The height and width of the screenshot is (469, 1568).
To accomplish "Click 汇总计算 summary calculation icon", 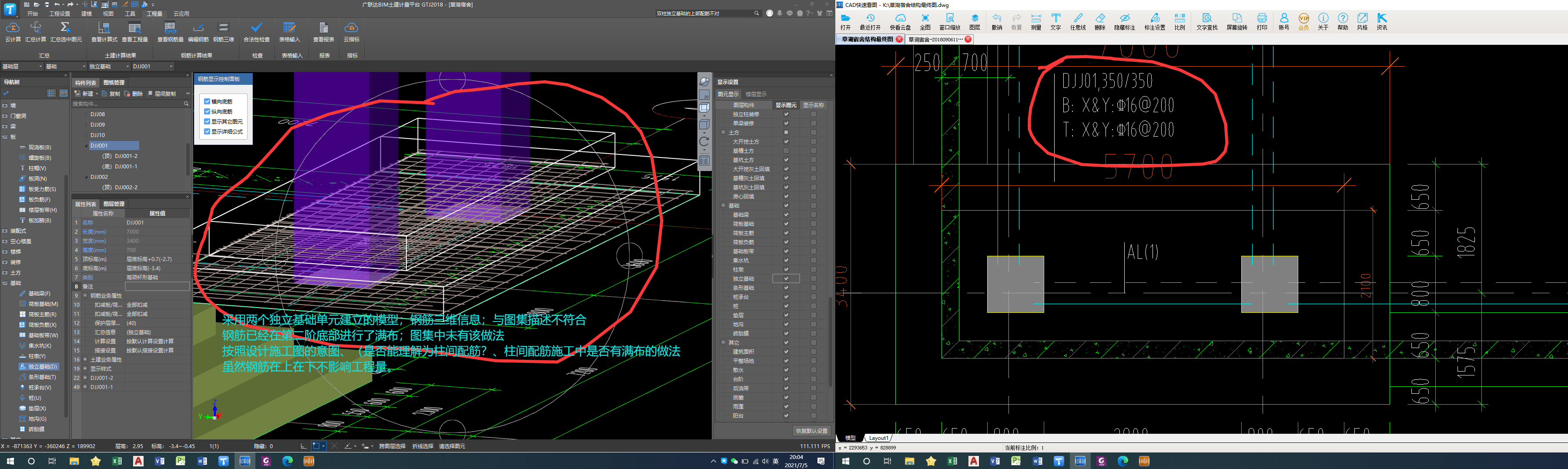I will coord(36,32).
